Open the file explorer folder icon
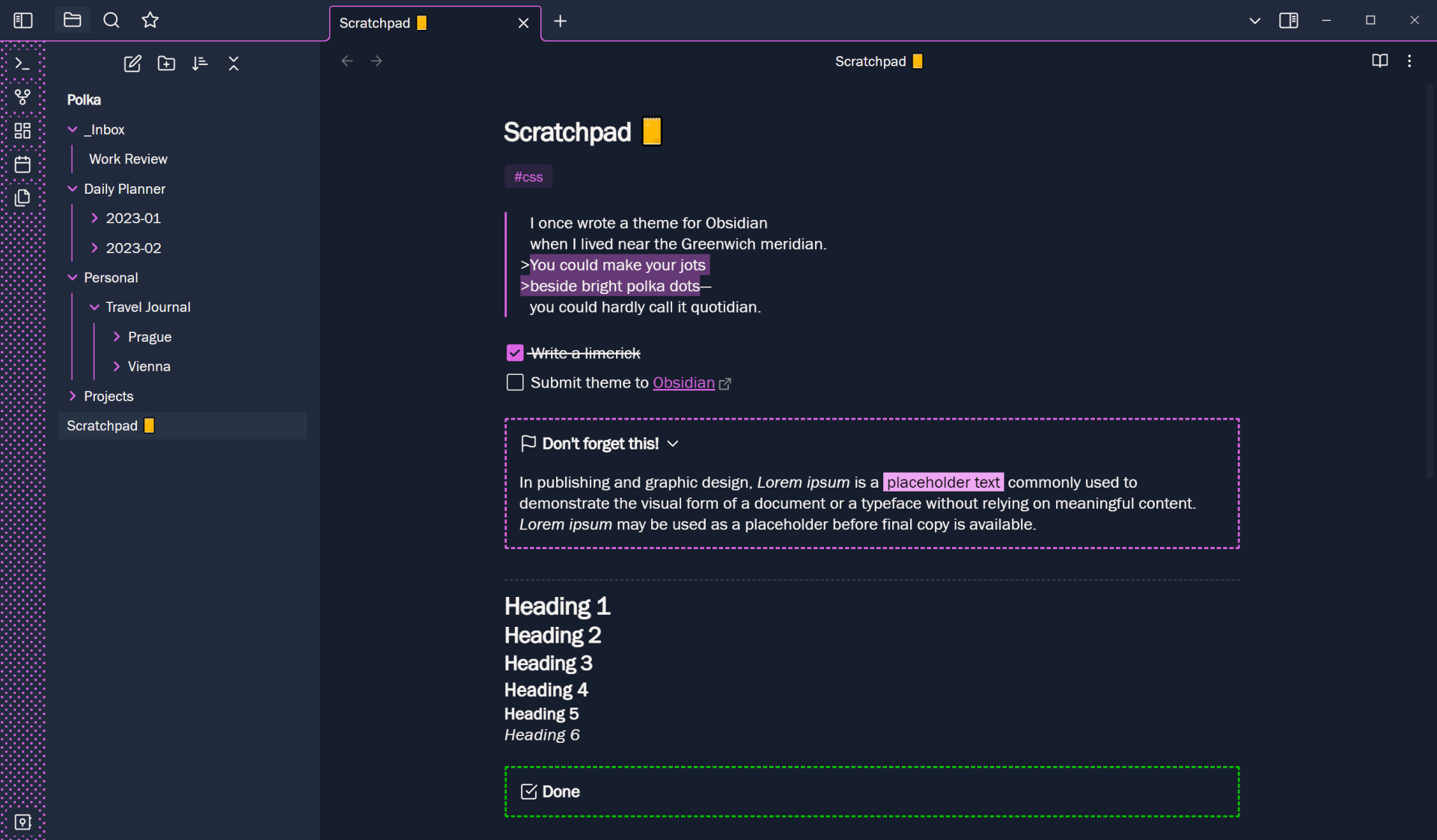This screenshot has height=840, width=1437. tap(73, 20)
